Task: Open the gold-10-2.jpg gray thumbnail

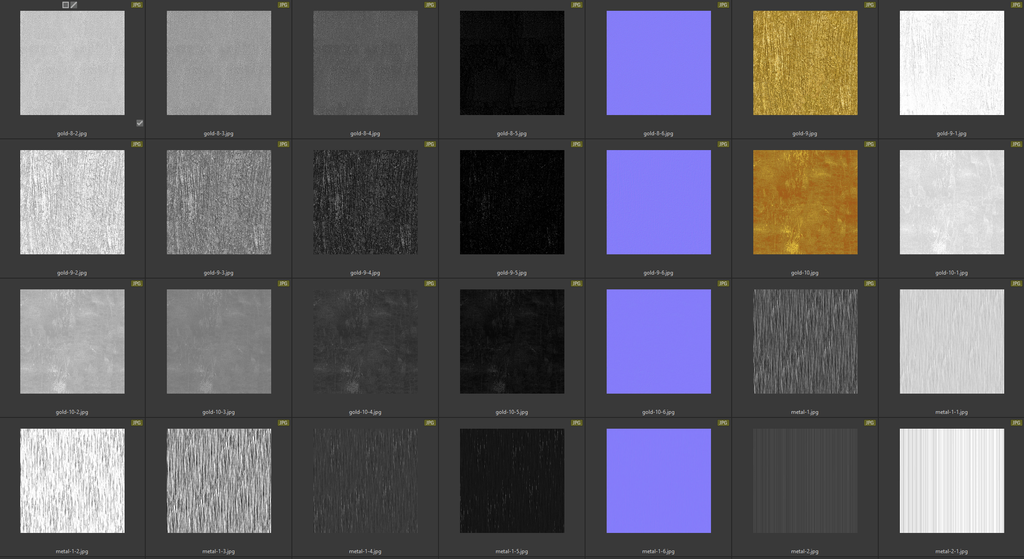Action: (72, 341)
